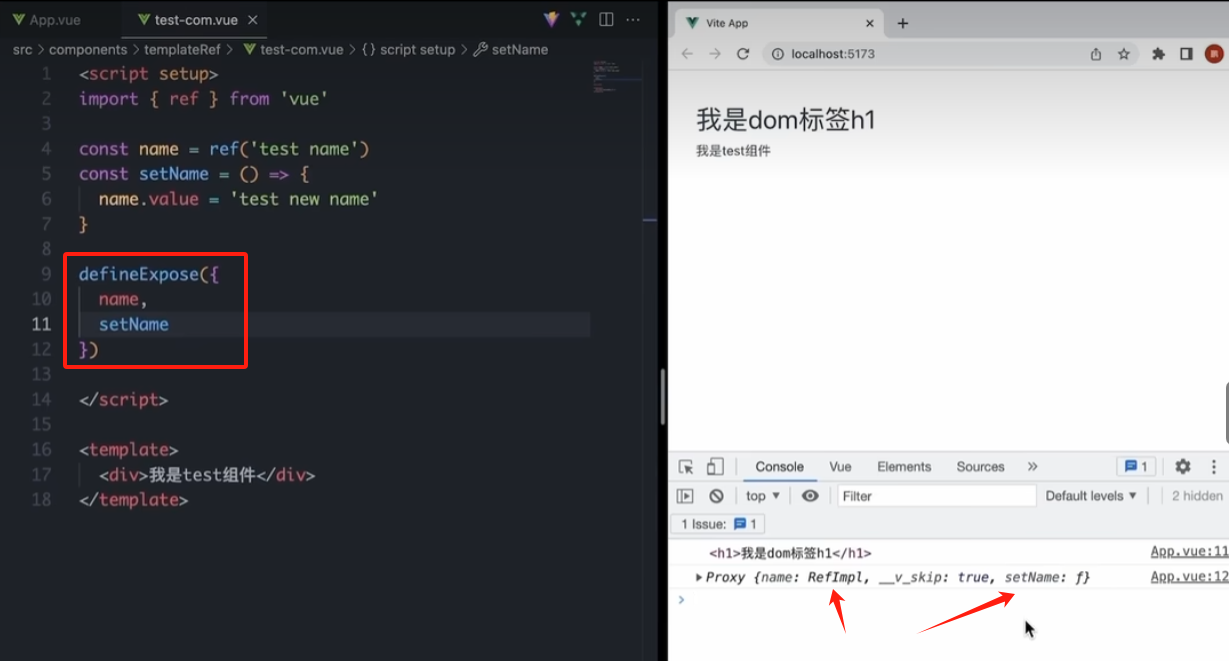Click the share icon in the address bar
The image size is (1229, 661).
1096,54
